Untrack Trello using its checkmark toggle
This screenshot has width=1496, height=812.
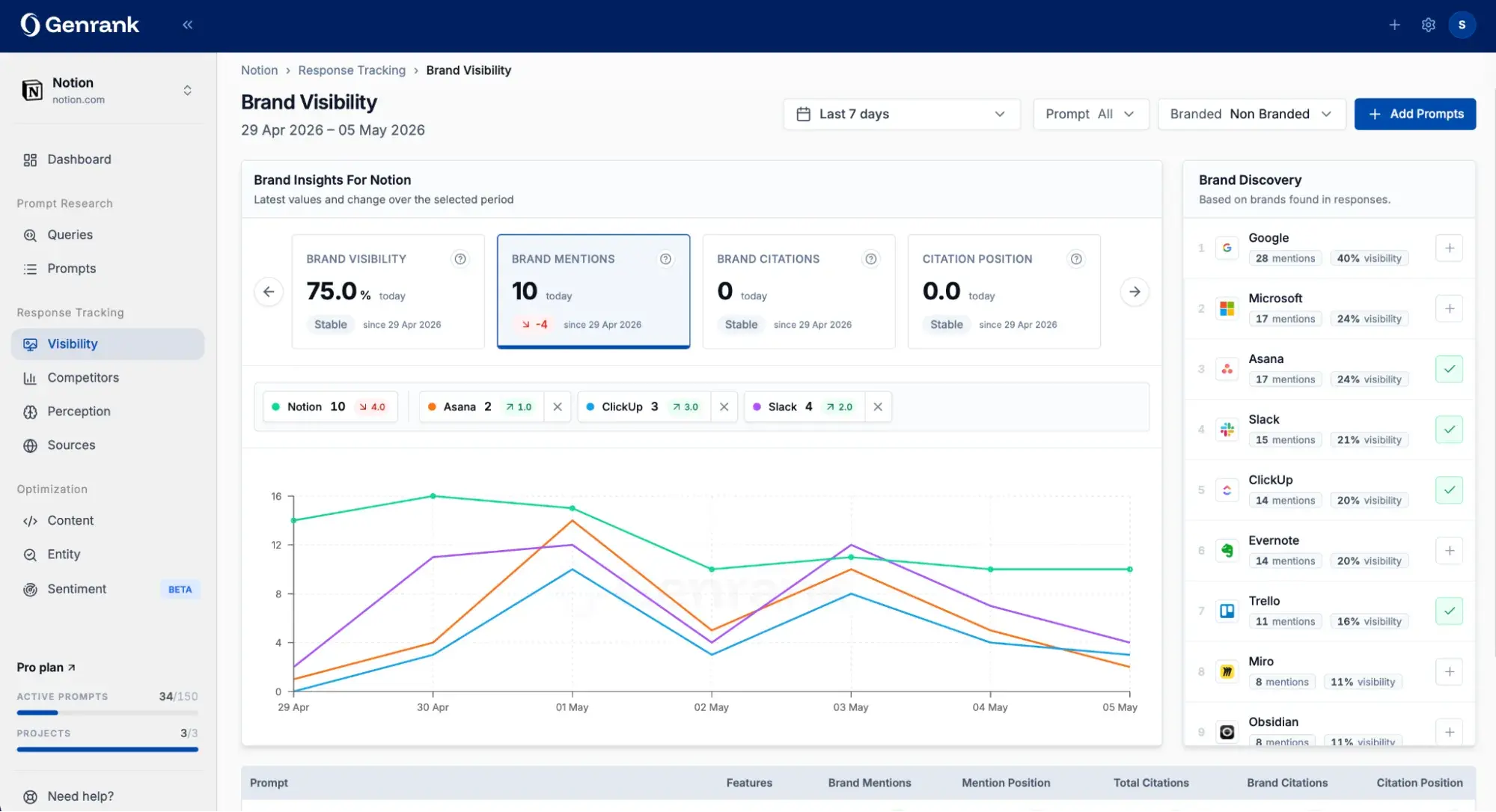click(x=1450, y=611)
